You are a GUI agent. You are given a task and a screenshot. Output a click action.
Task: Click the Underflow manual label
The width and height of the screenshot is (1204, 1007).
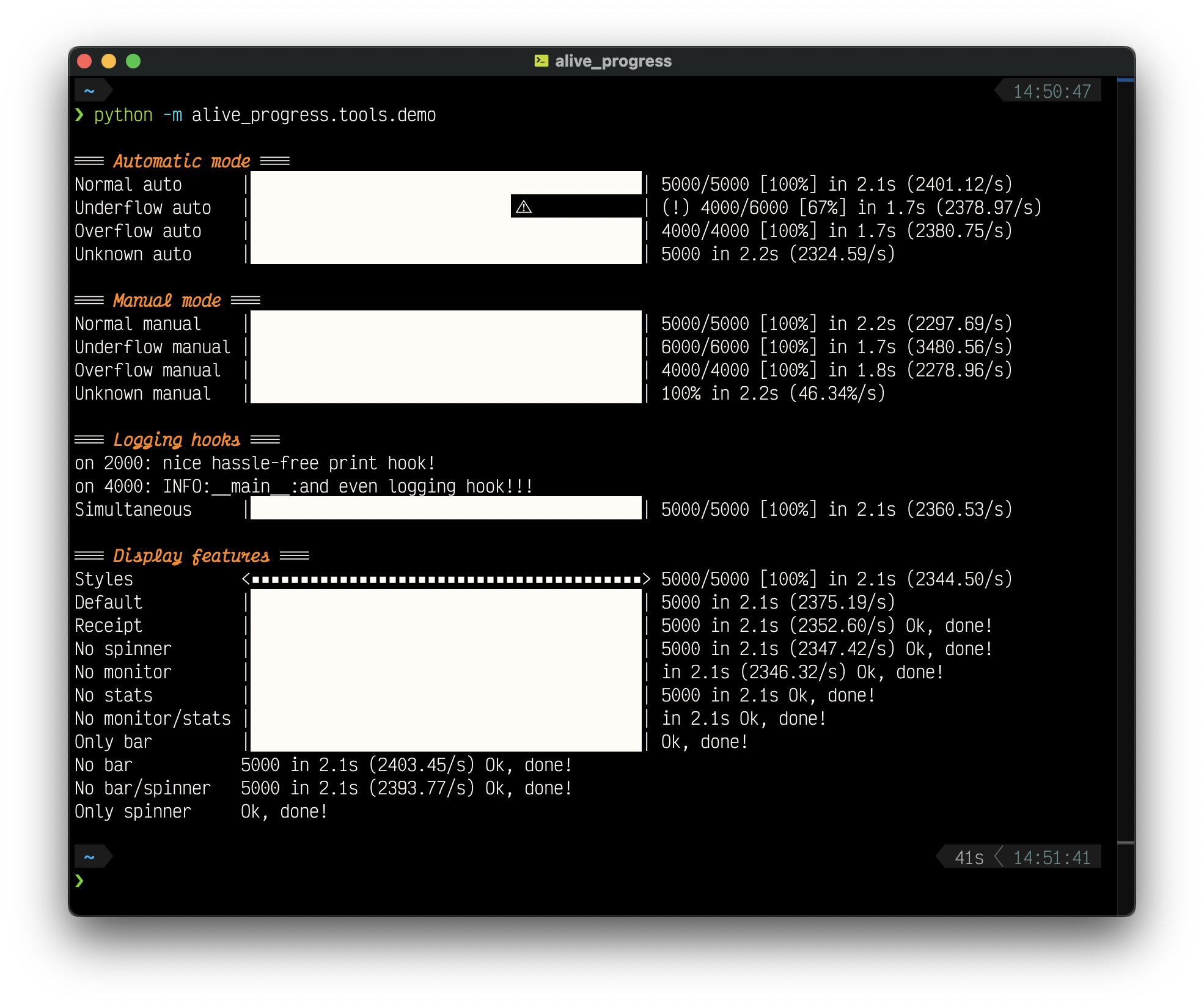[x=153, y=347]
